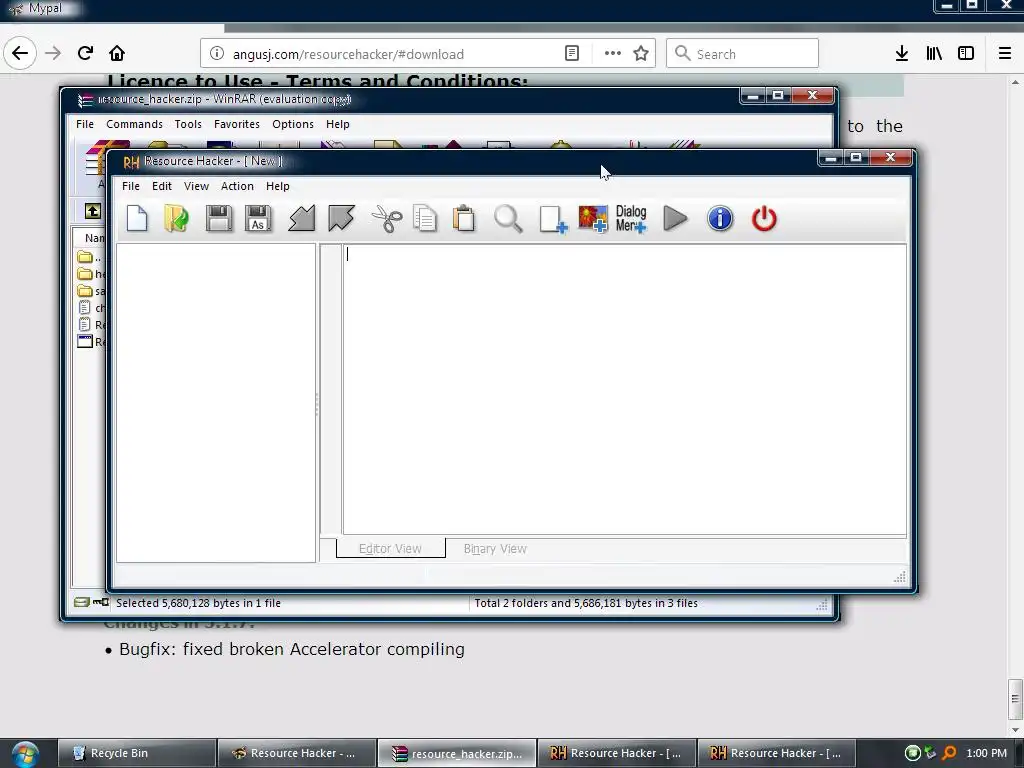Image resolution: width=1024 pixels, height=768 pixels.
Task: Click the browser Back arrow button
Action: coord(20,53)
